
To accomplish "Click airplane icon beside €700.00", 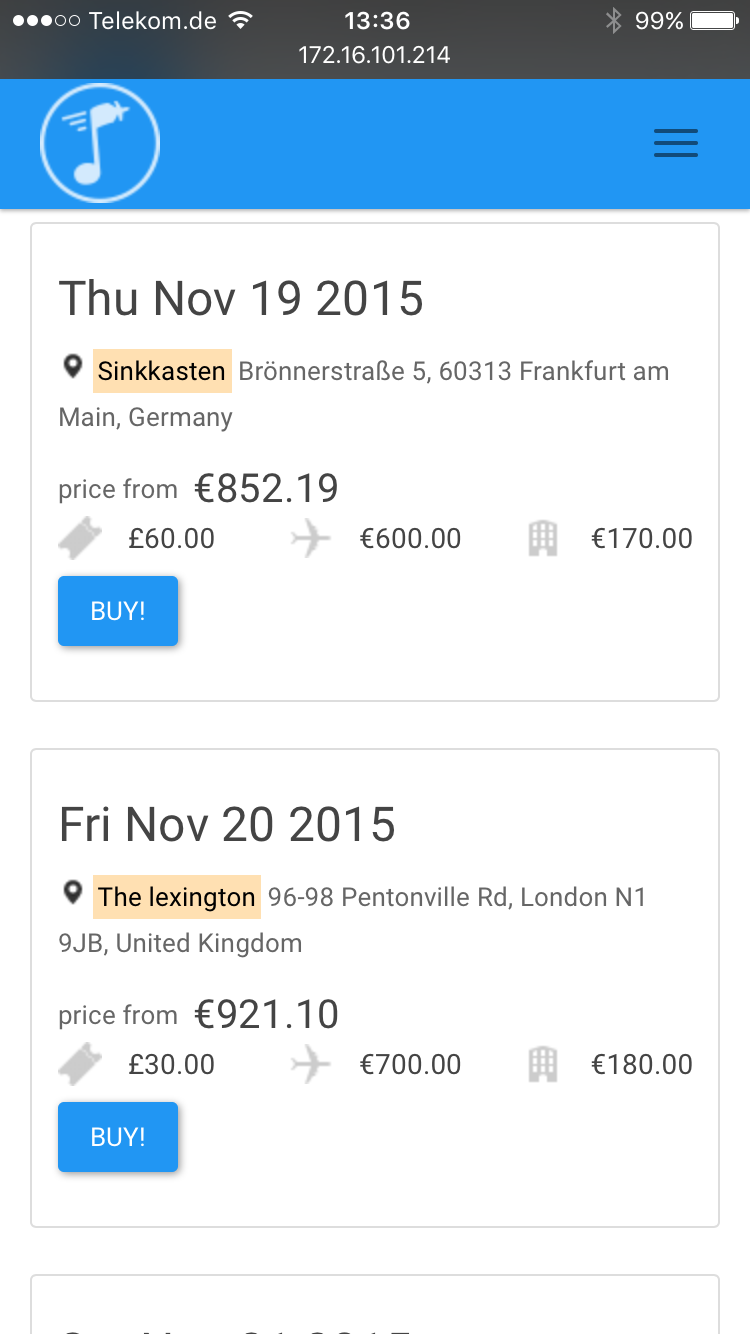I will (x=311, y=1065).
